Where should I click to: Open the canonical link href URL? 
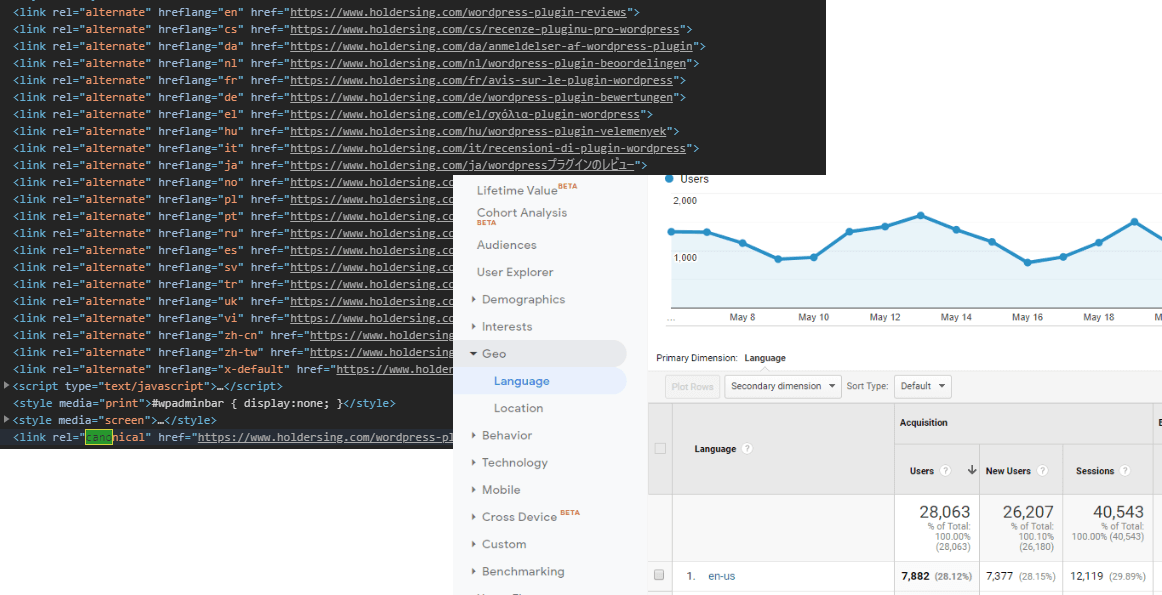coord(325,437)
